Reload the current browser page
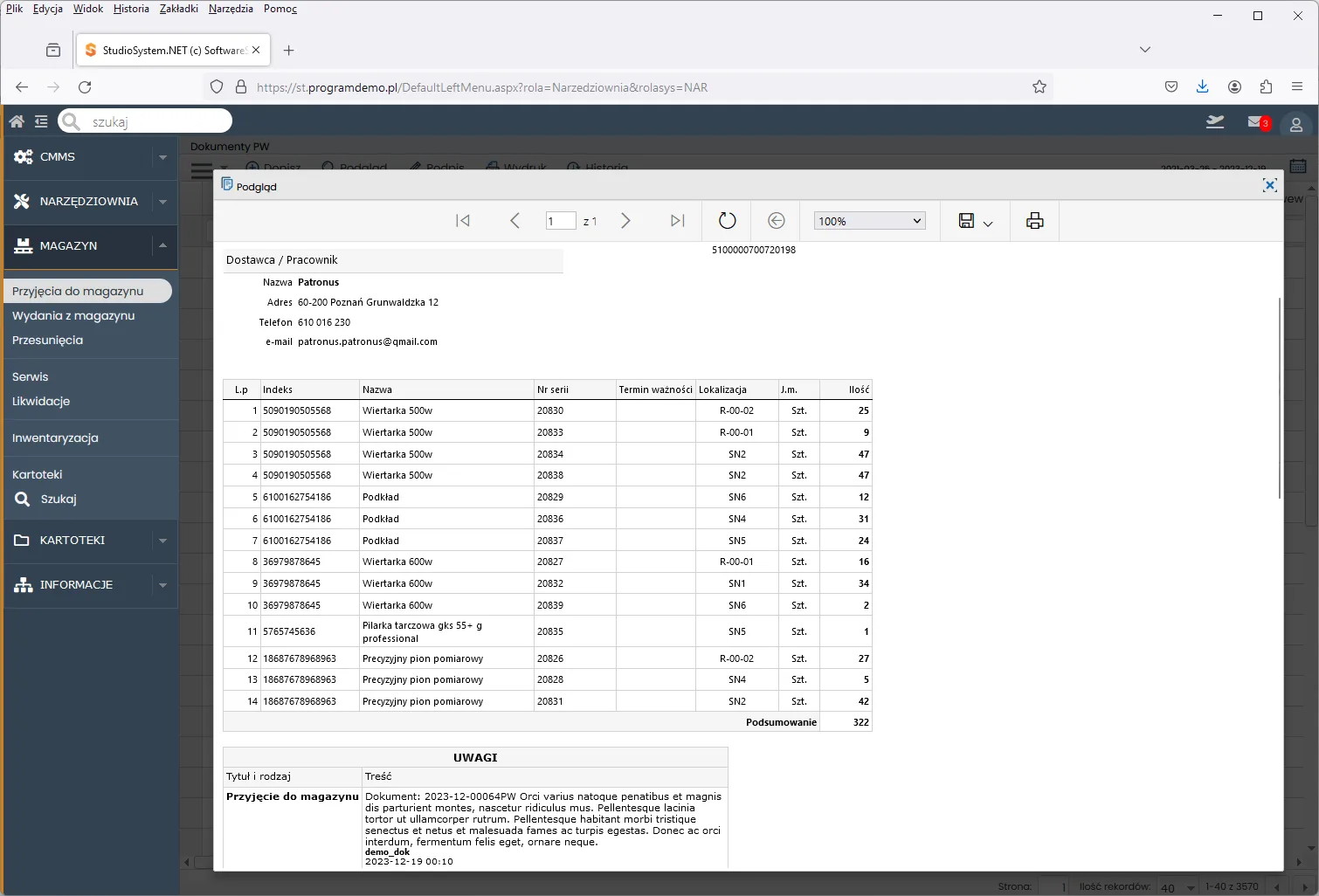Screen dimensions: 1319x896 85,86
